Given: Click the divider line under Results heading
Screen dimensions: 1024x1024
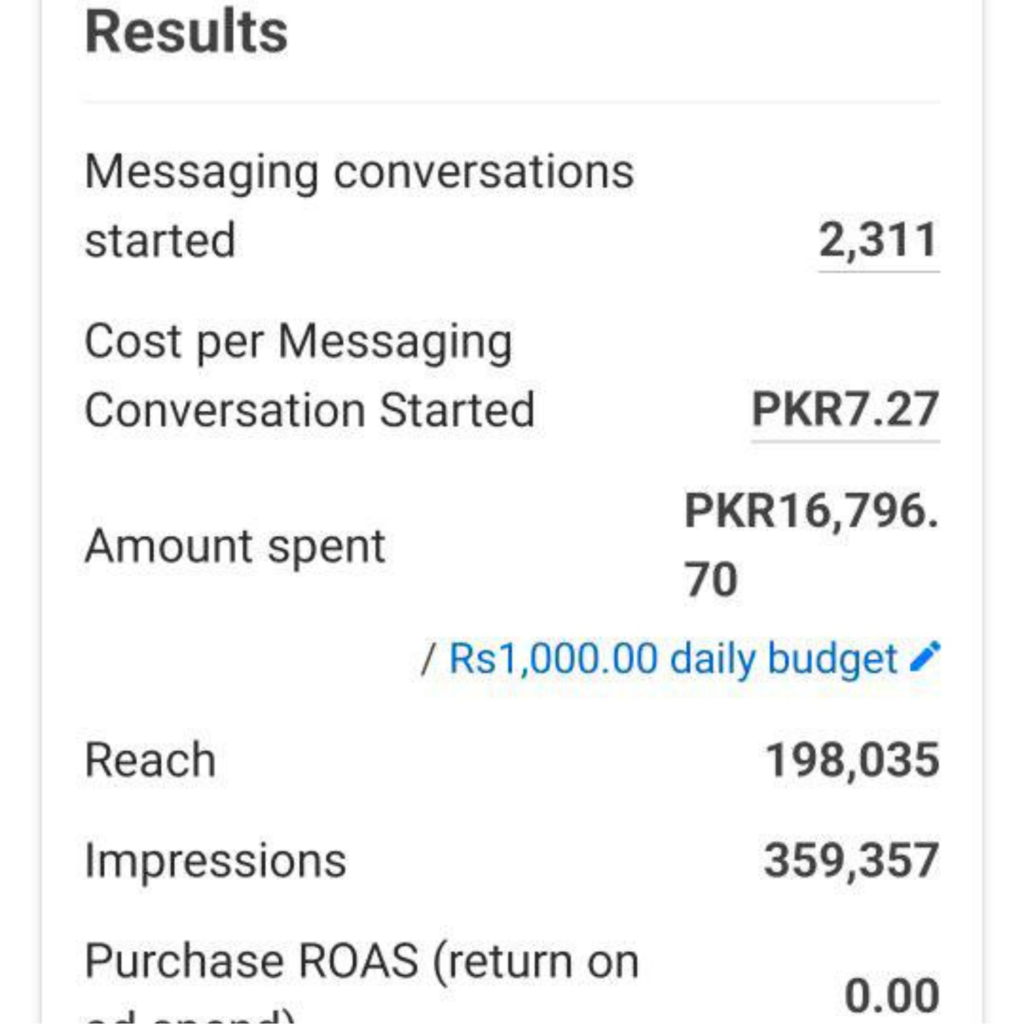Looking at the screenshot, I should point(512,102).
